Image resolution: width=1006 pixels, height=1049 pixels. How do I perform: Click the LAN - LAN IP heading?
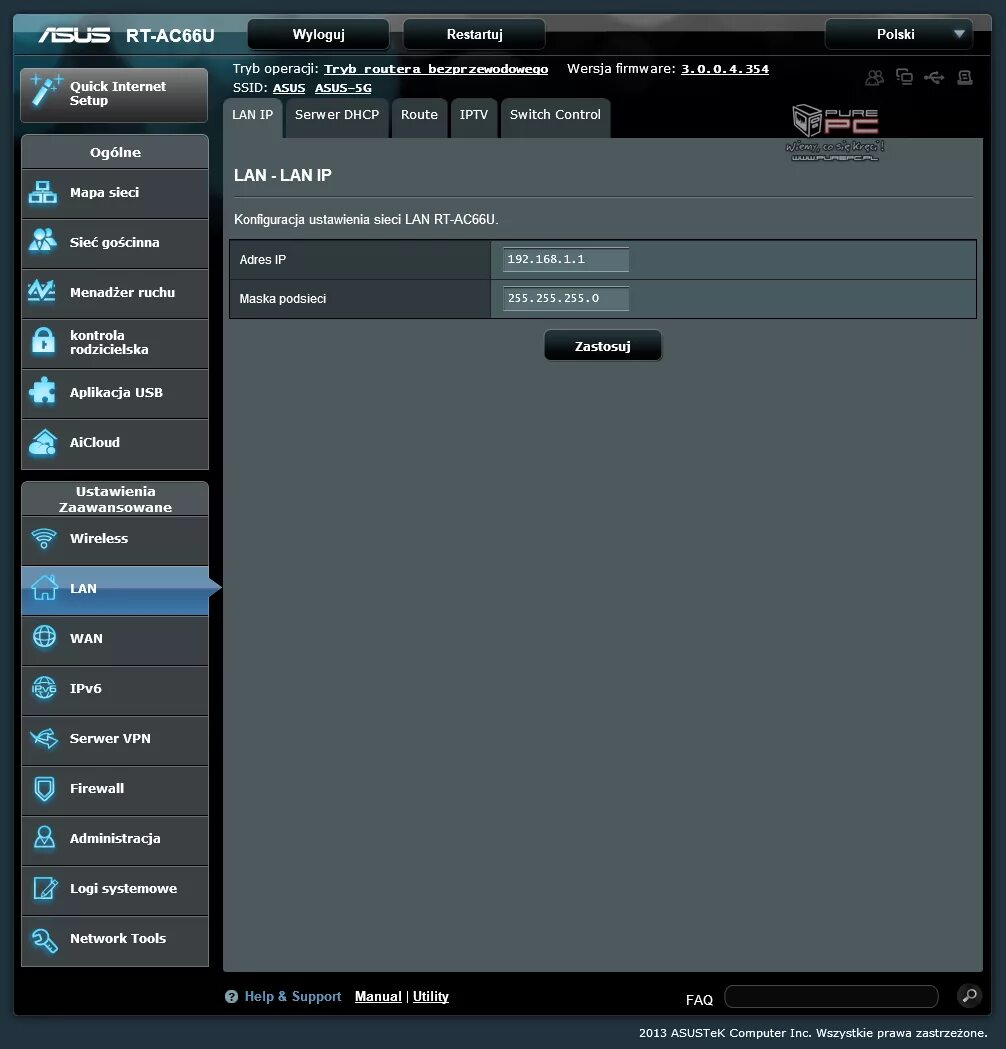click(x=283, y=175)
